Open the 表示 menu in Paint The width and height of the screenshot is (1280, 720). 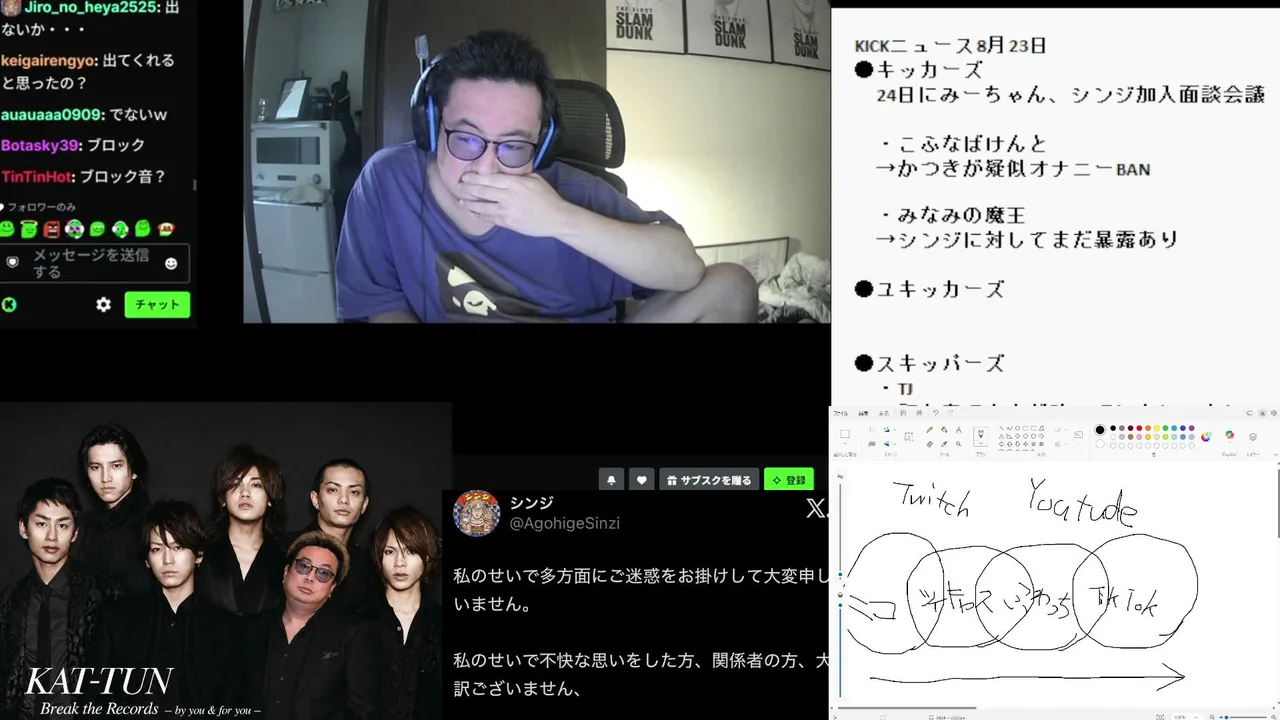[884, 412]
